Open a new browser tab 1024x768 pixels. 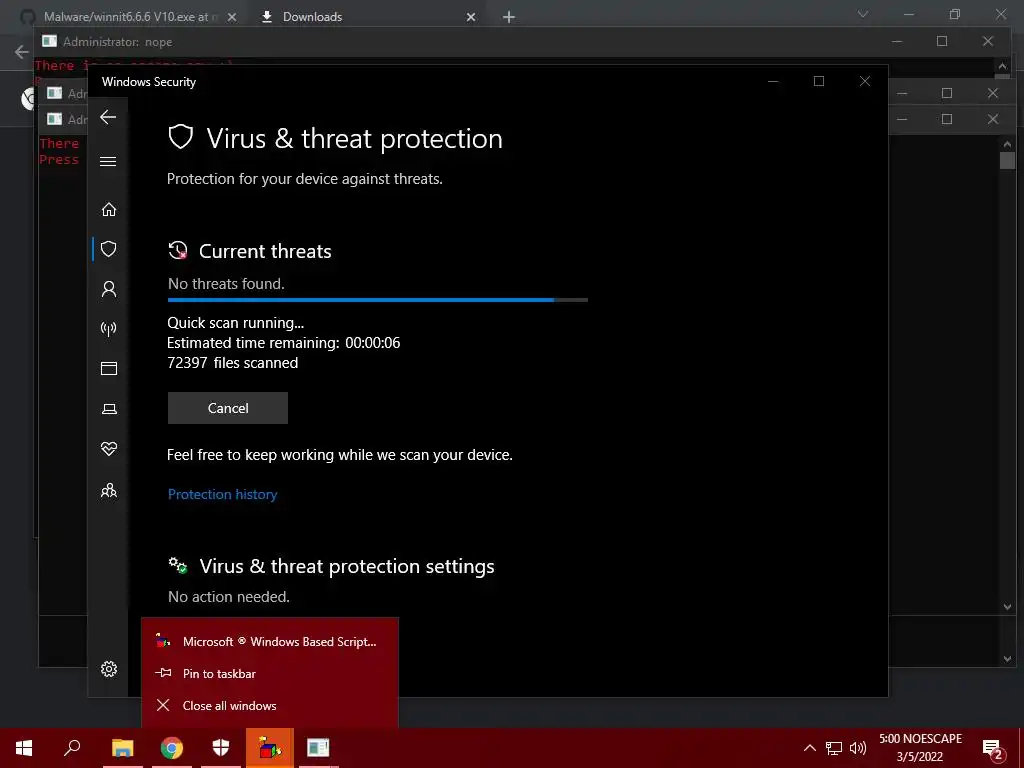pos(509,17)
